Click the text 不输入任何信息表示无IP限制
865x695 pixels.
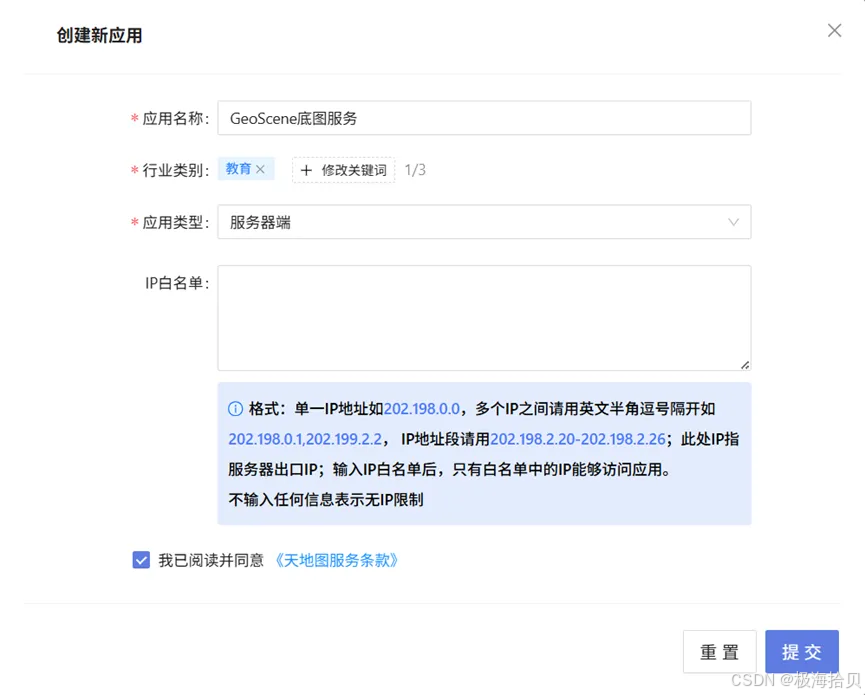(326, 500)
